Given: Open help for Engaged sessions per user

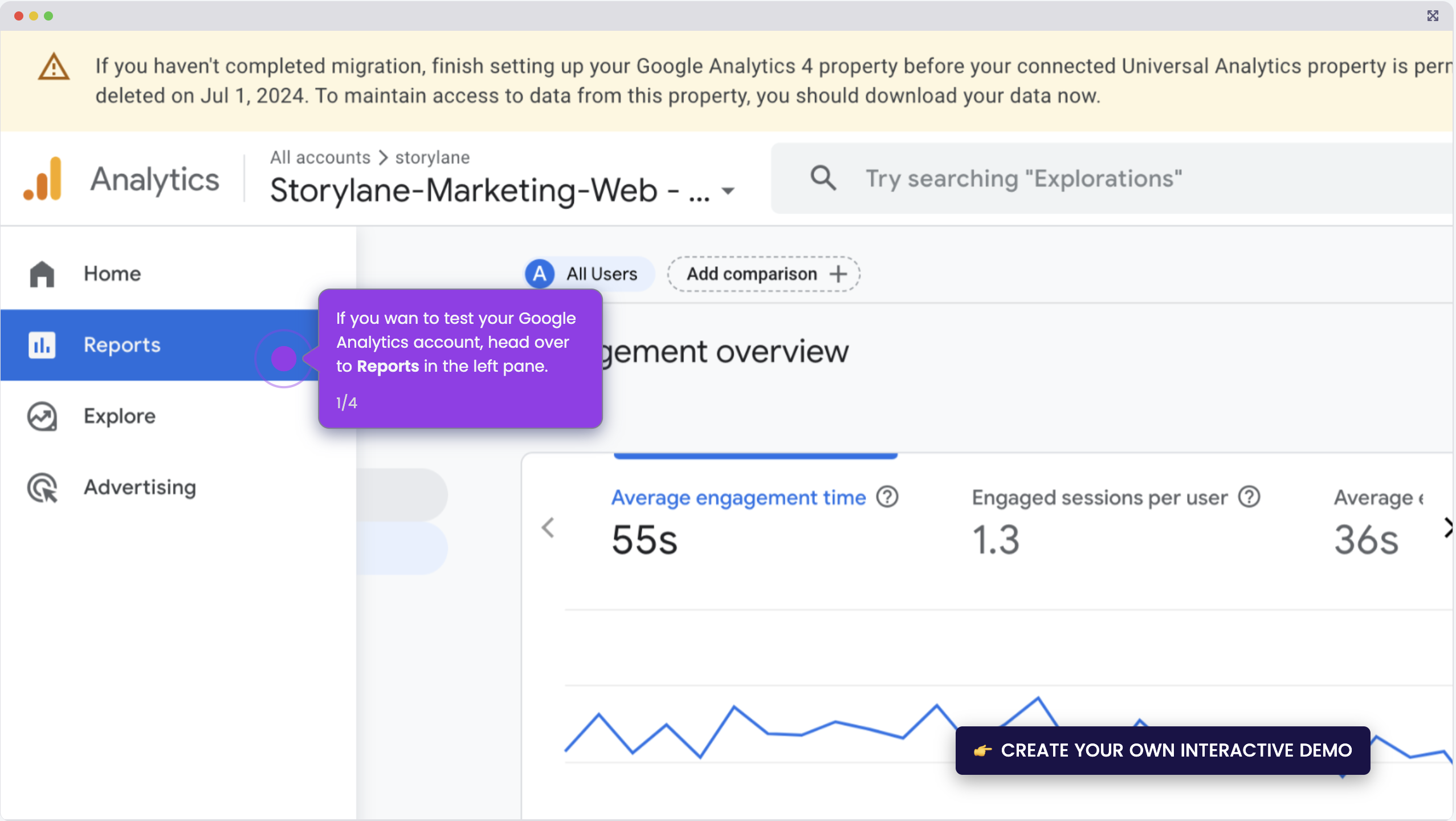Looking at the screenshot, I should [x=1248, y=497].
